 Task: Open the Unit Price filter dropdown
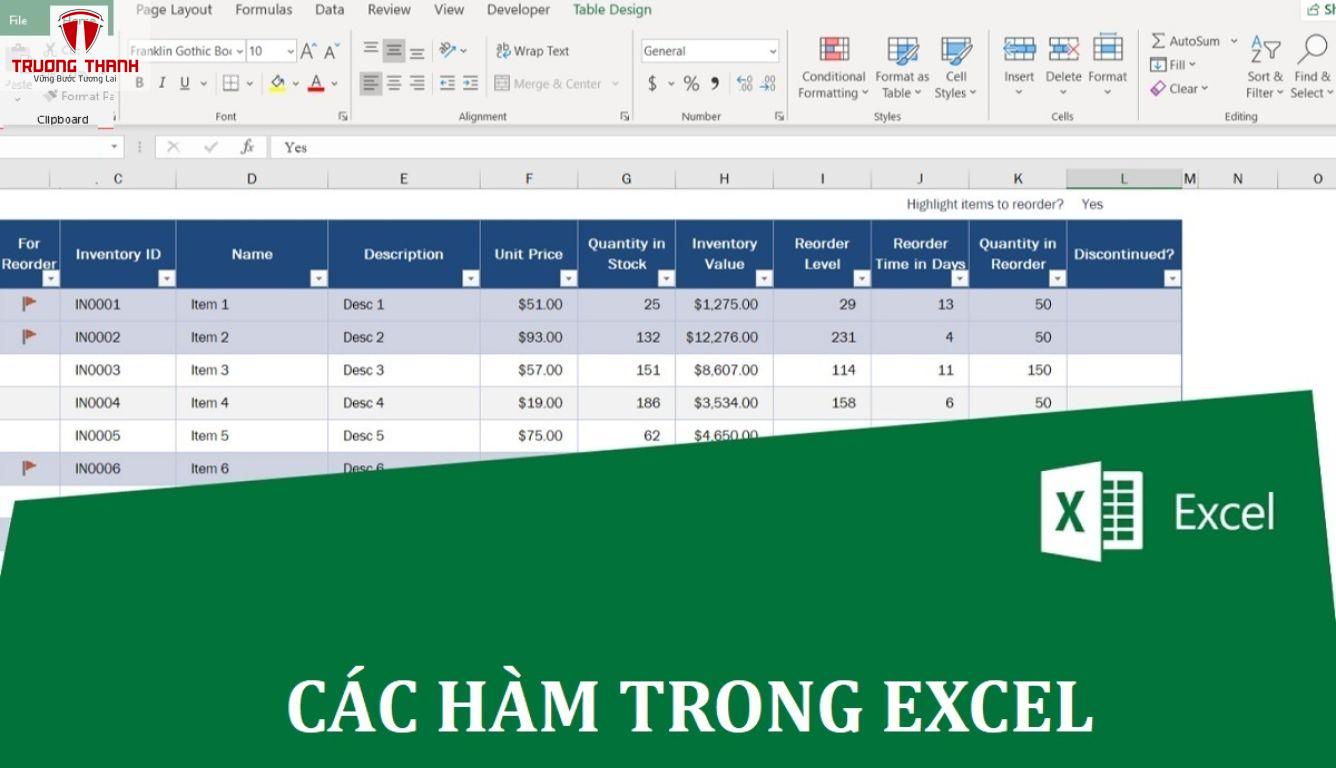point(569,279)
